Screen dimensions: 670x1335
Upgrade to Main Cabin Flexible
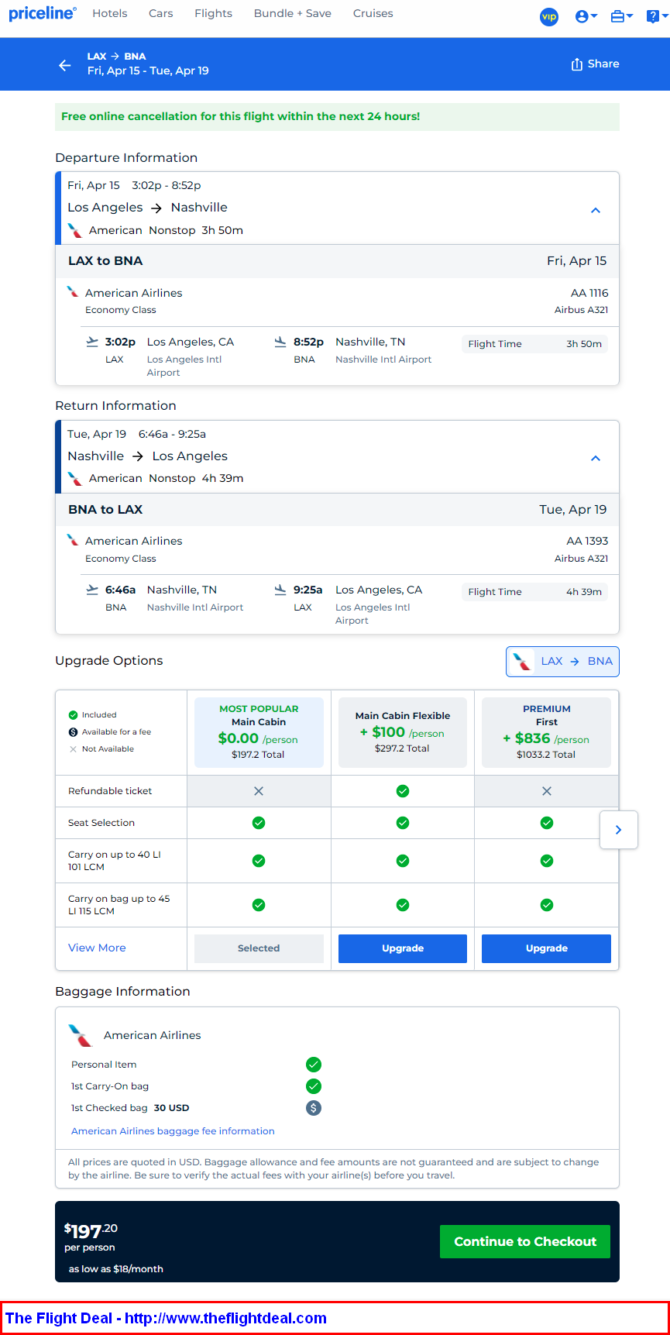pos(402,948)
